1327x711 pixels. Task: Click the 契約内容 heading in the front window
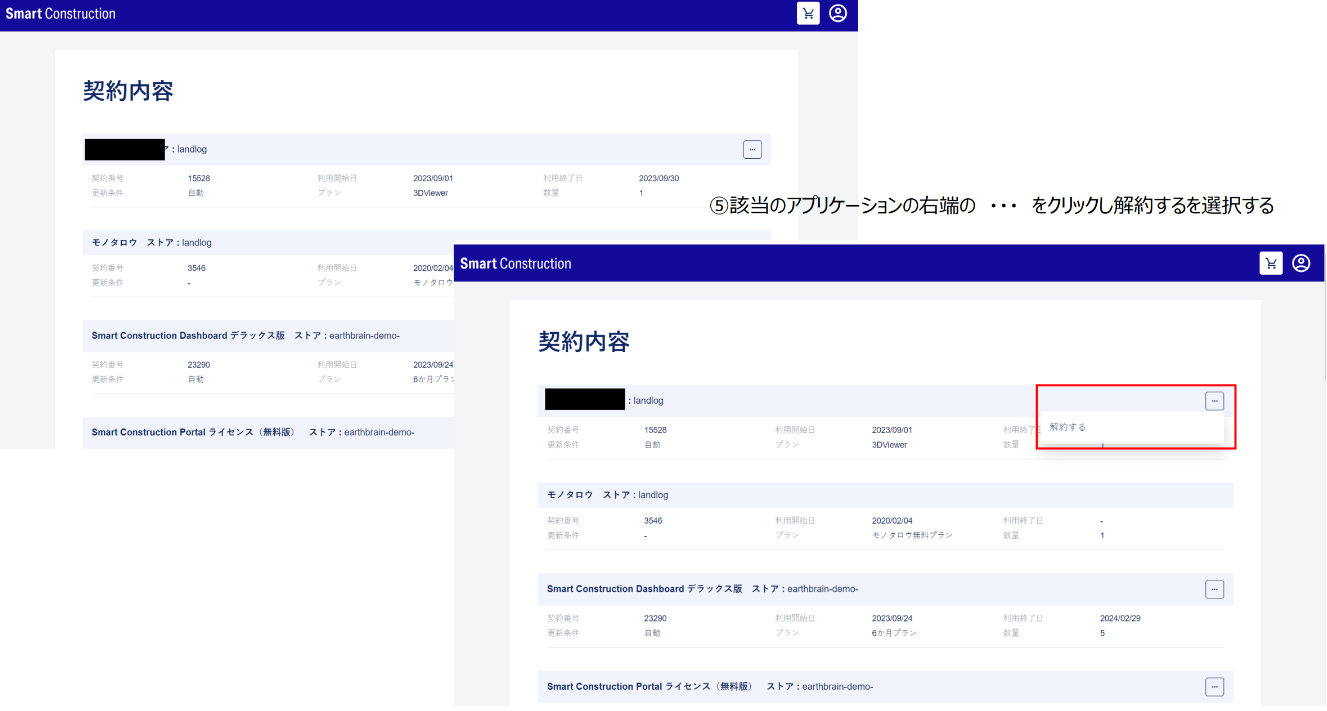click(x=584, y=342)
